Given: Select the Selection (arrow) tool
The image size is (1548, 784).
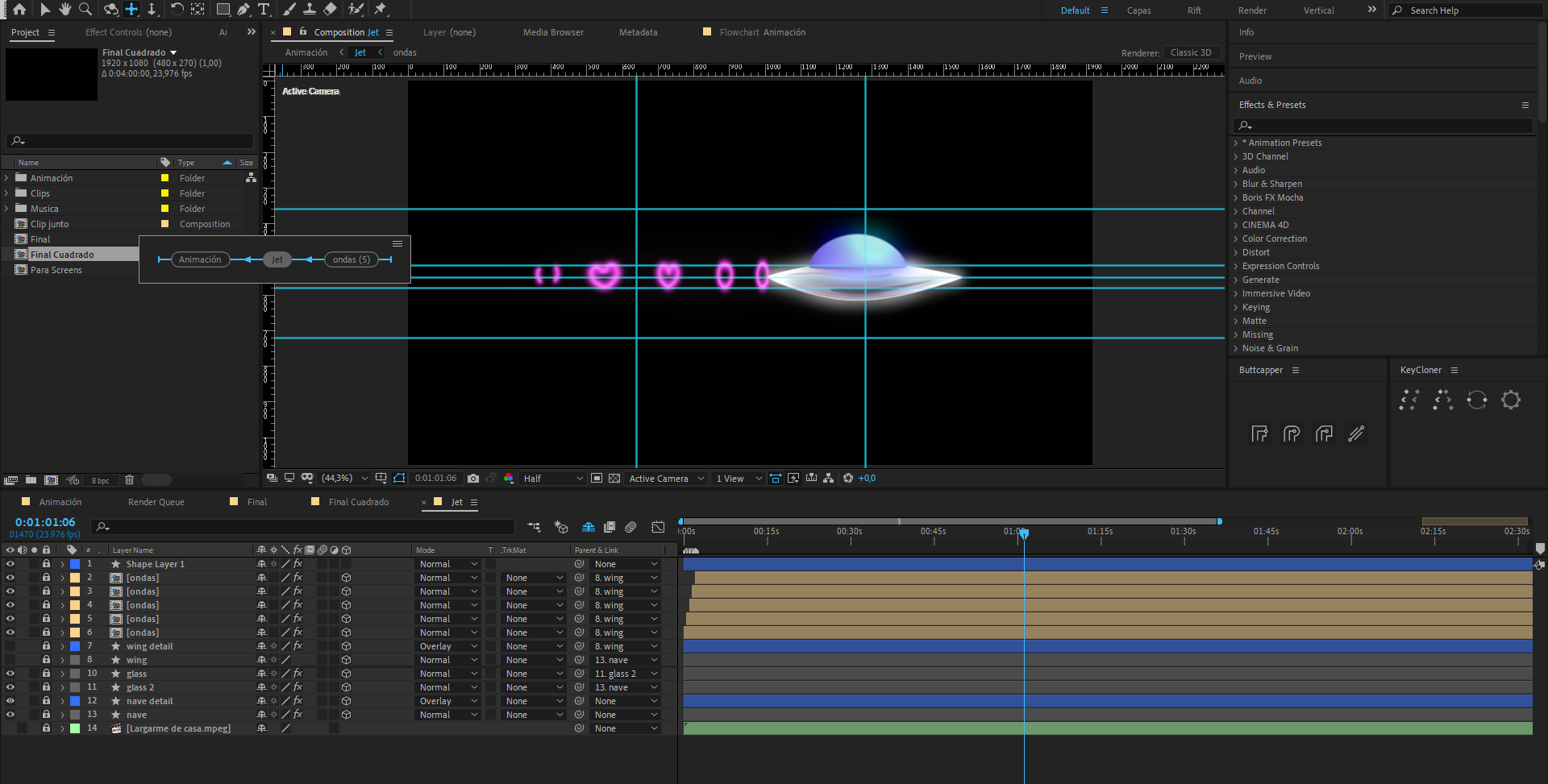Looking at the screenshot, I should coord(44,10).
